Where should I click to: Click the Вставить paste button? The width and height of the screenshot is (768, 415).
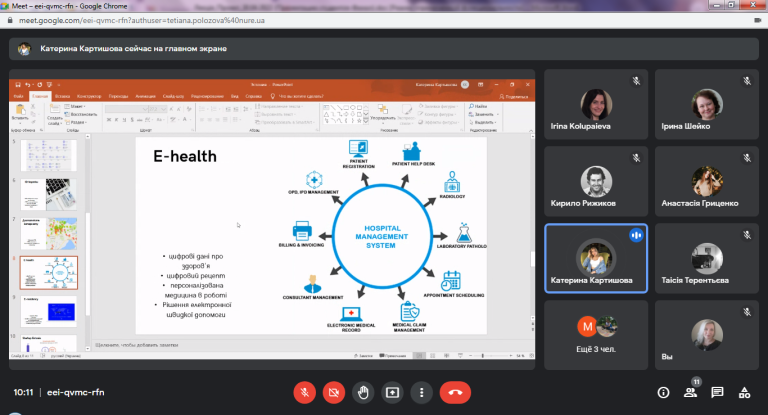click(x=20, y=112)
